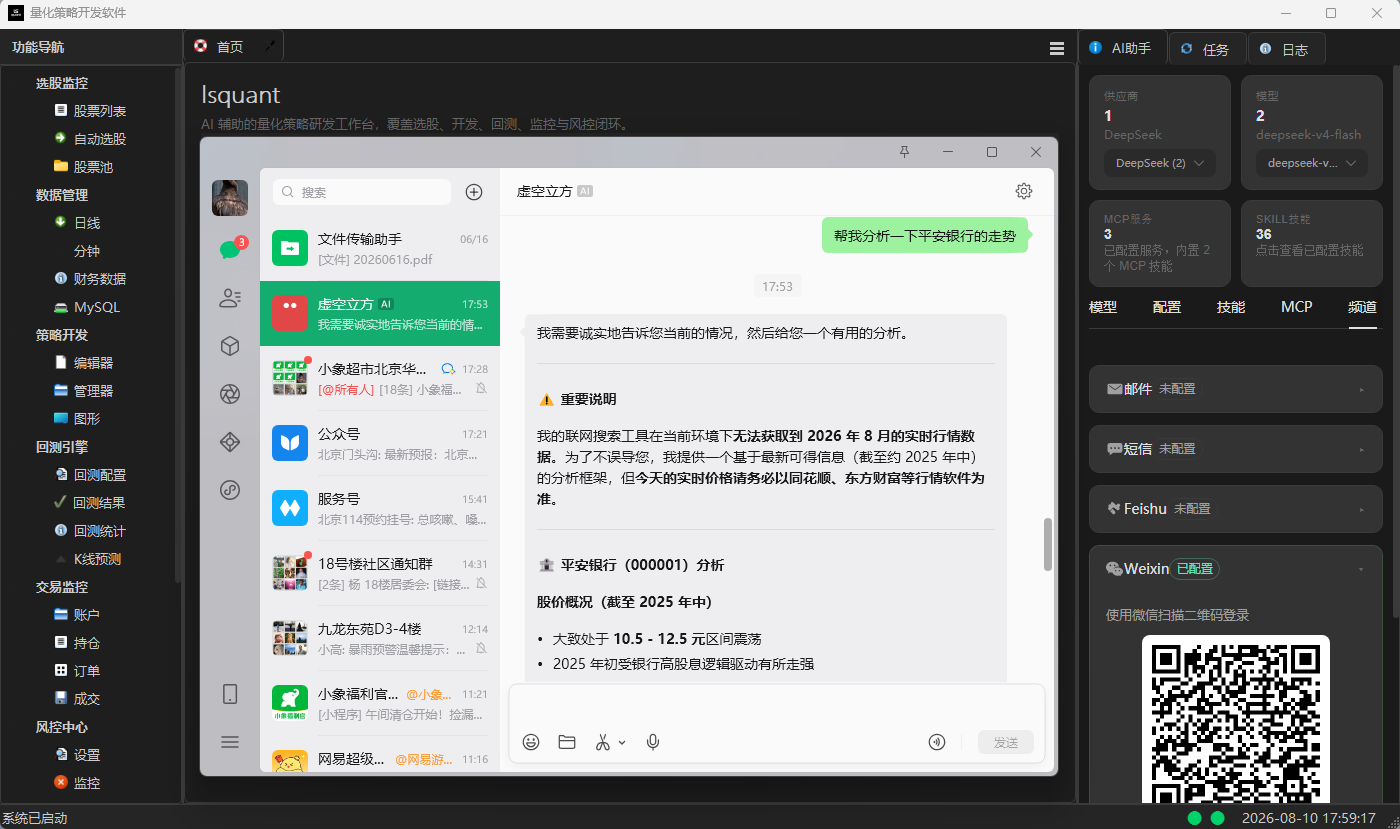The image size is (1400, 829).
Task: Open the DeepSeek (2) provider dropdown
Action: pos(1160,163)
